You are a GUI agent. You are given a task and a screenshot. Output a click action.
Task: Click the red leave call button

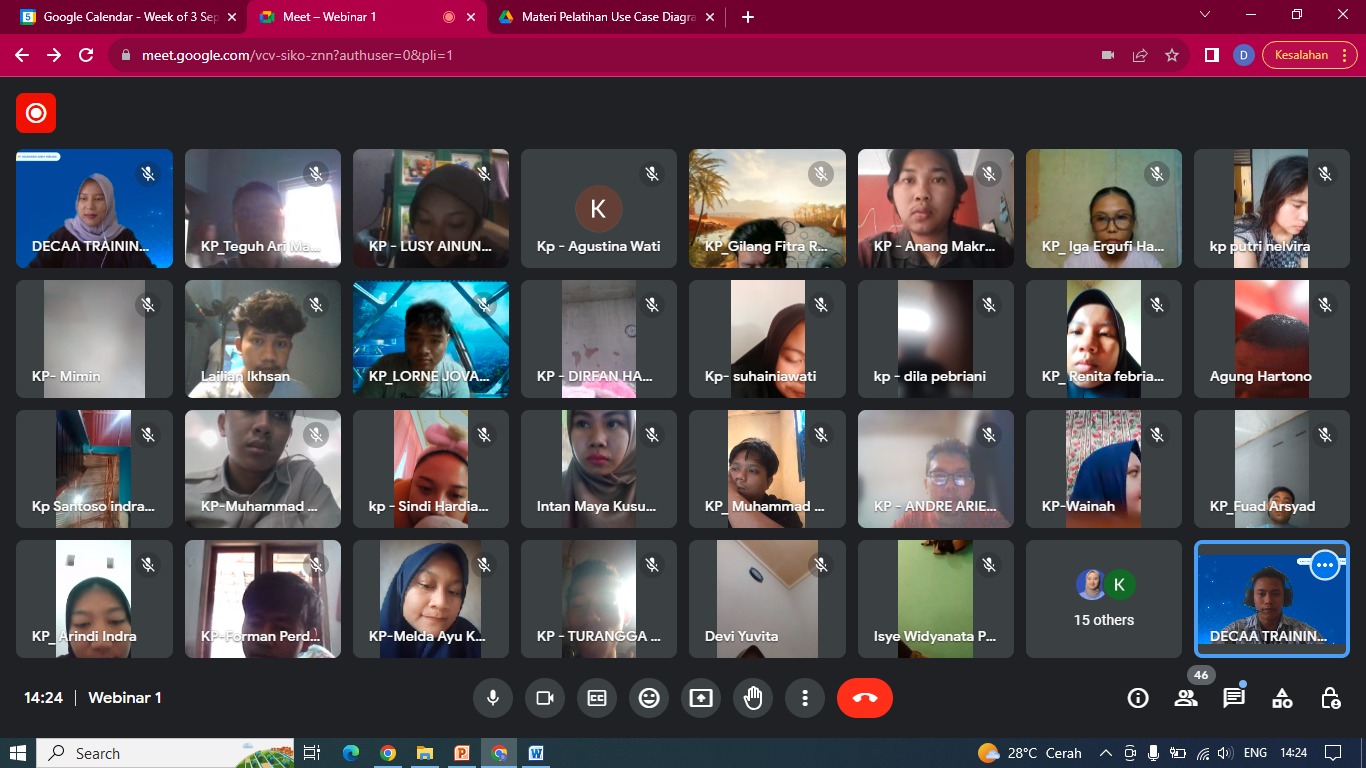pos(865,698)
